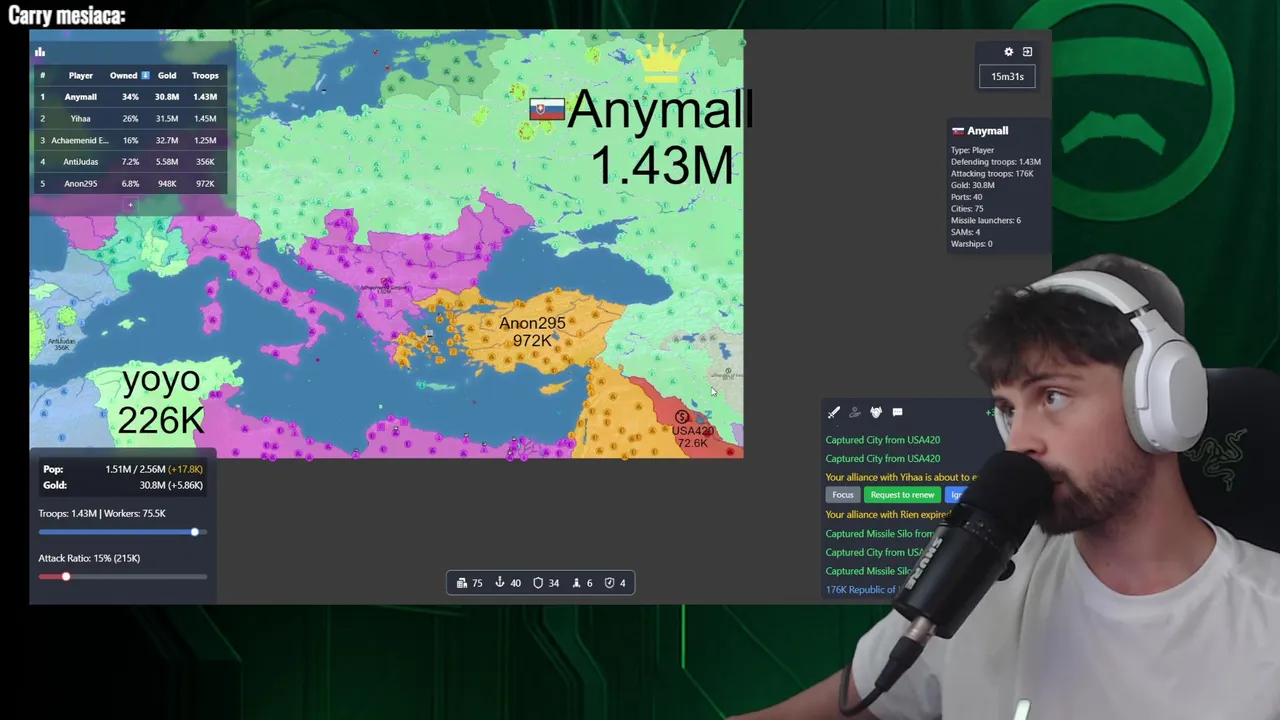
Task: Click Anon295 972K territory label on map
Action: coord(532,332)
